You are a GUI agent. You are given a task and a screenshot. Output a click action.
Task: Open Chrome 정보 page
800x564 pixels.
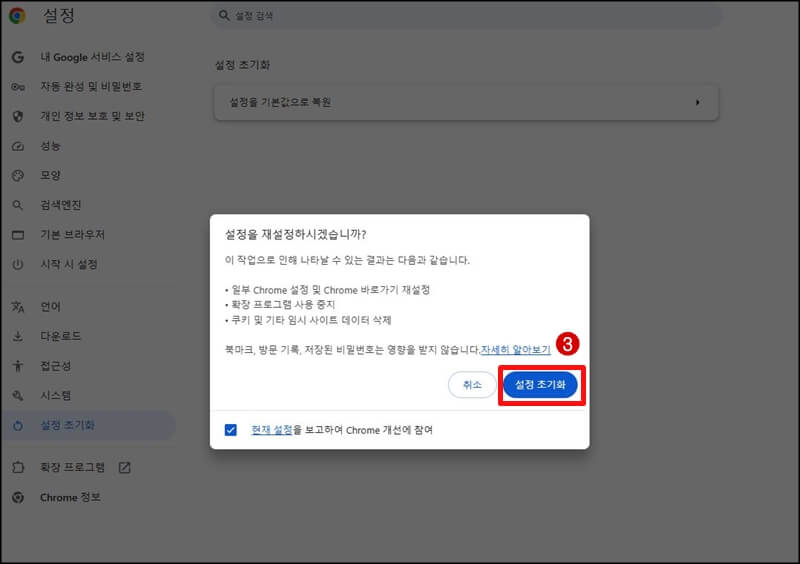(70, 497)
